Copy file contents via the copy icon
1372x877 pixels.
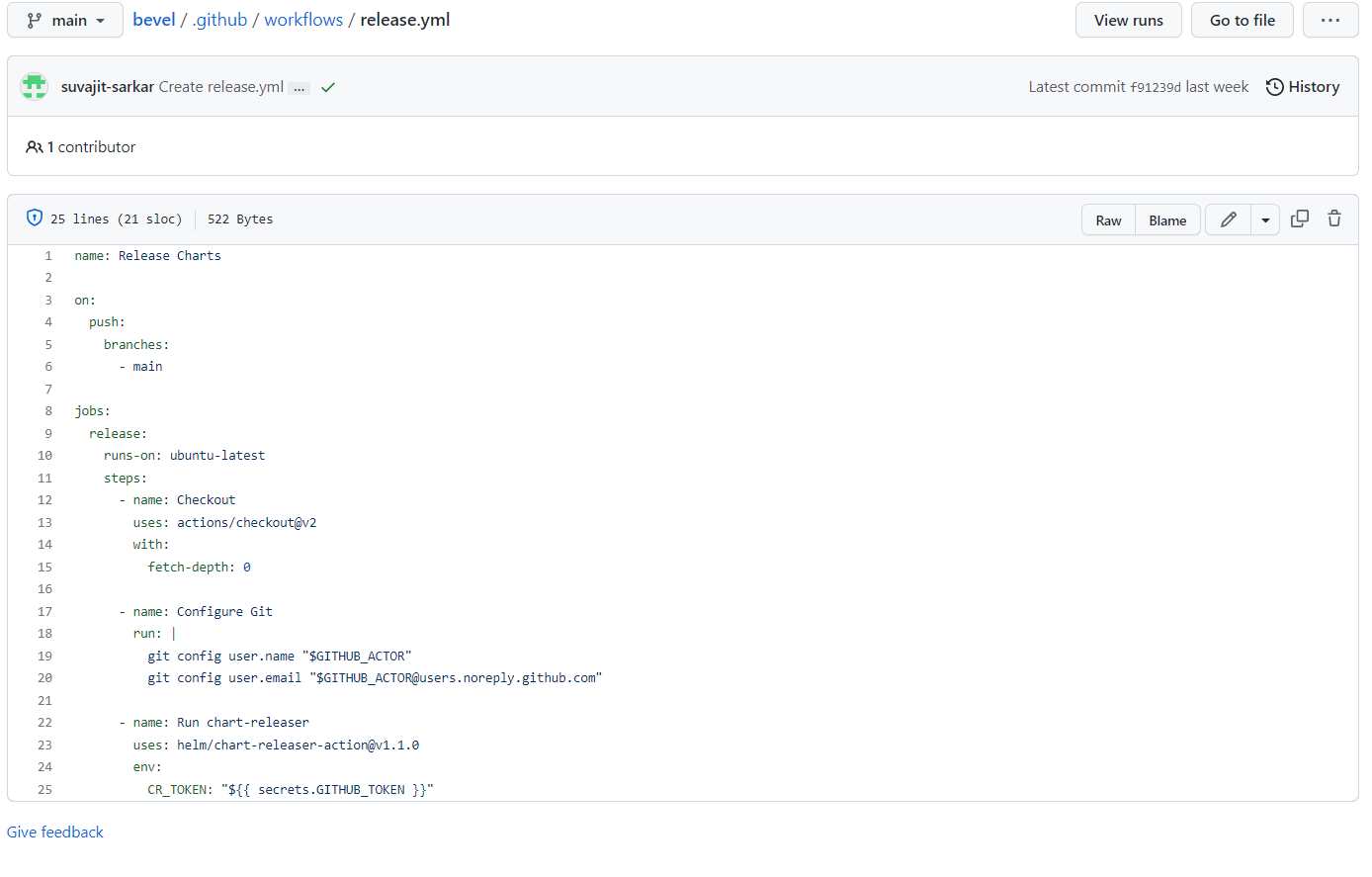[1300, 219]
